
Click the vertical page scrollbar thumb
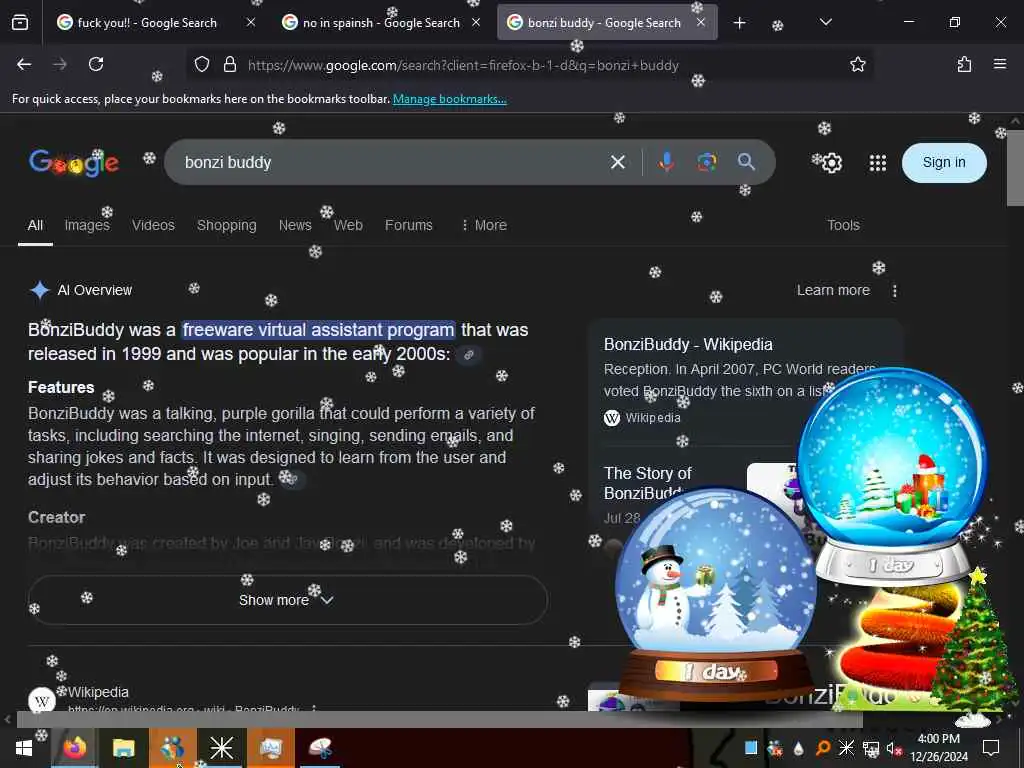[1015, 168]
